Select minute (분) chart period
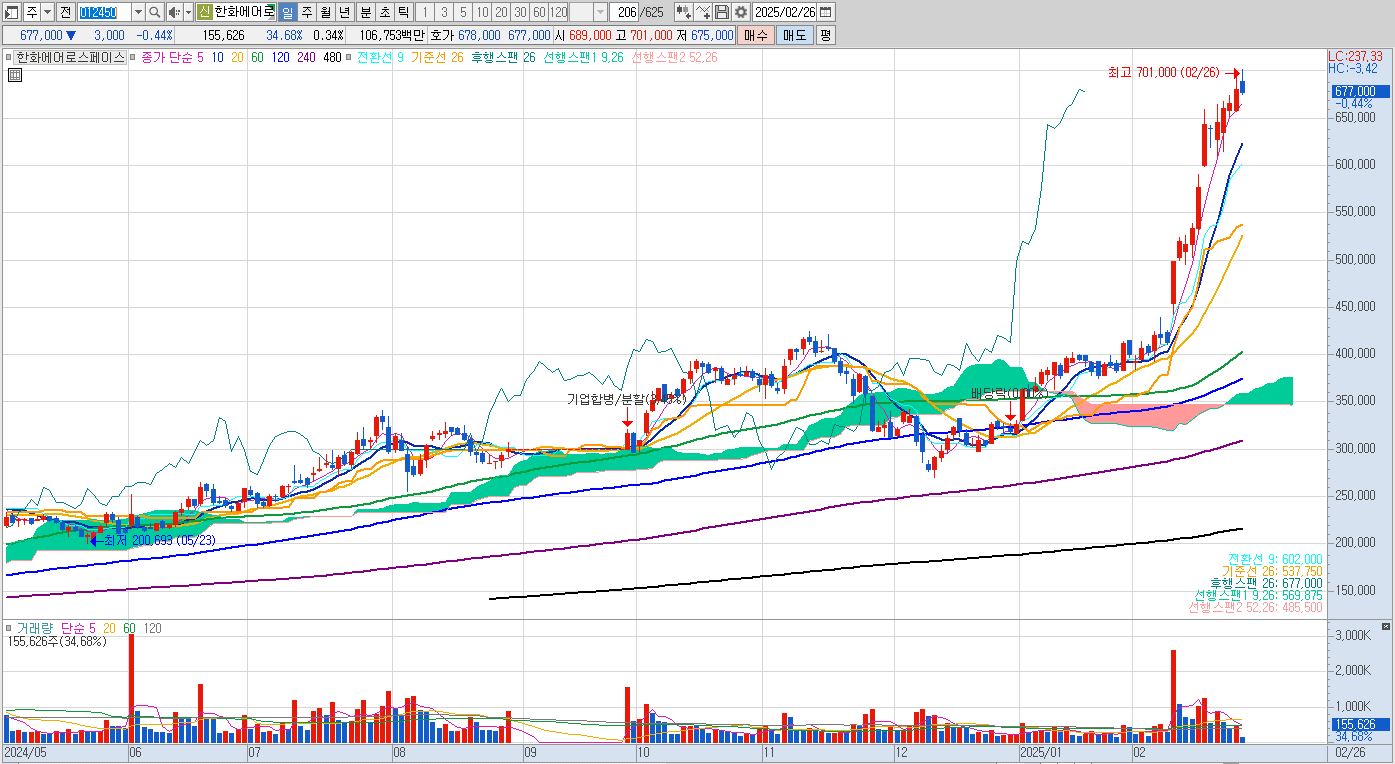The image size is (1395, 764). [x=365, y=12]
